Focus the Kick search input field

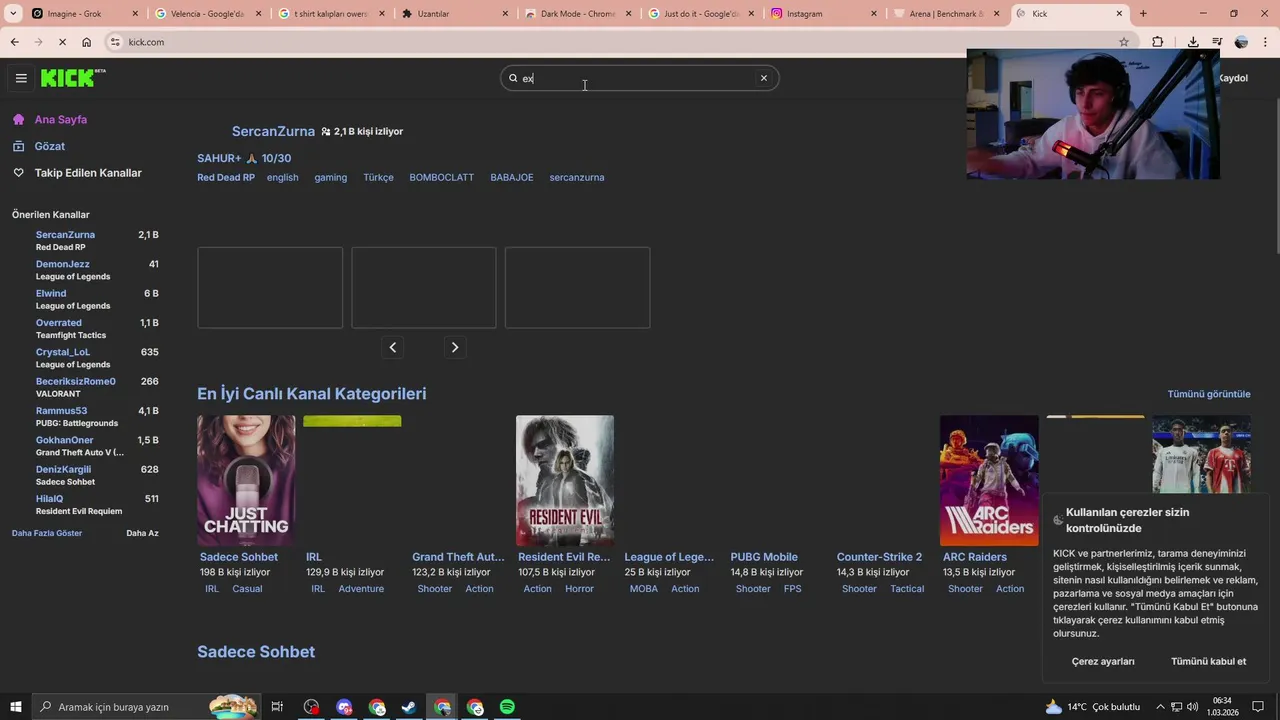[640, 78]
